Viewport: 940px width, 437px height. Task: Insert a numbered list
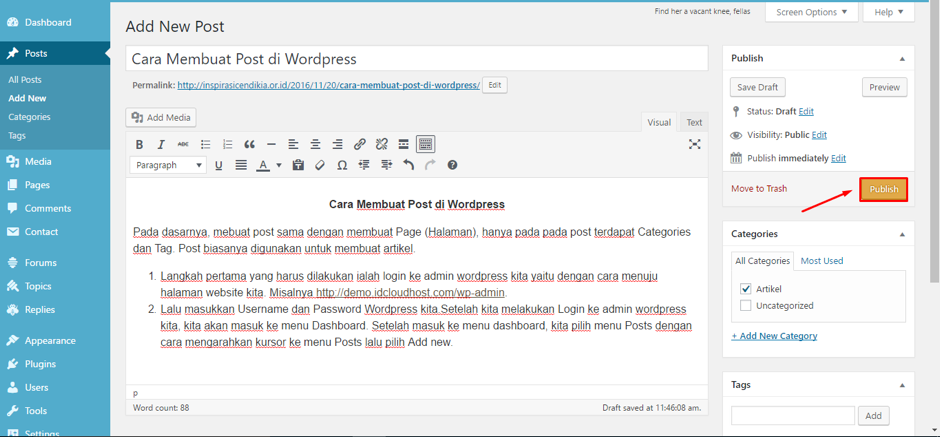(x=227, y=144)
